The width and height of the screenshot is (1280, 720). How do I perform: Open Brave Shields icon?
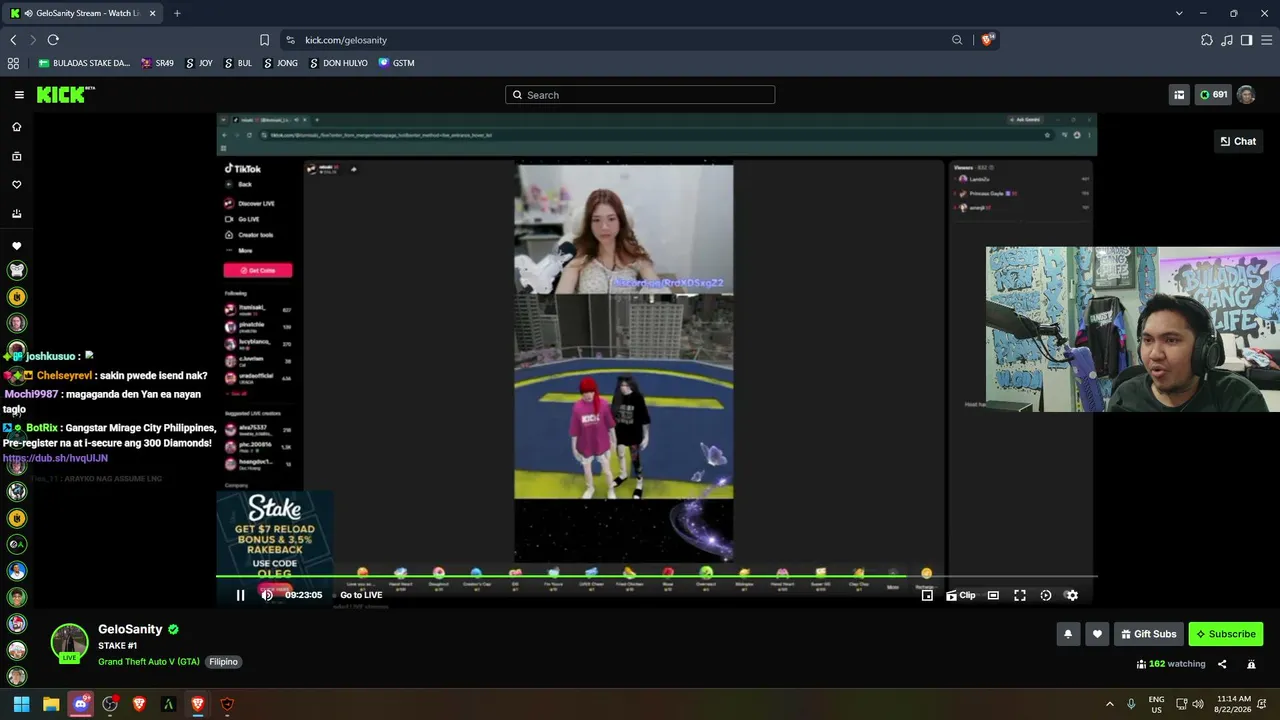(x=988, y=40)
